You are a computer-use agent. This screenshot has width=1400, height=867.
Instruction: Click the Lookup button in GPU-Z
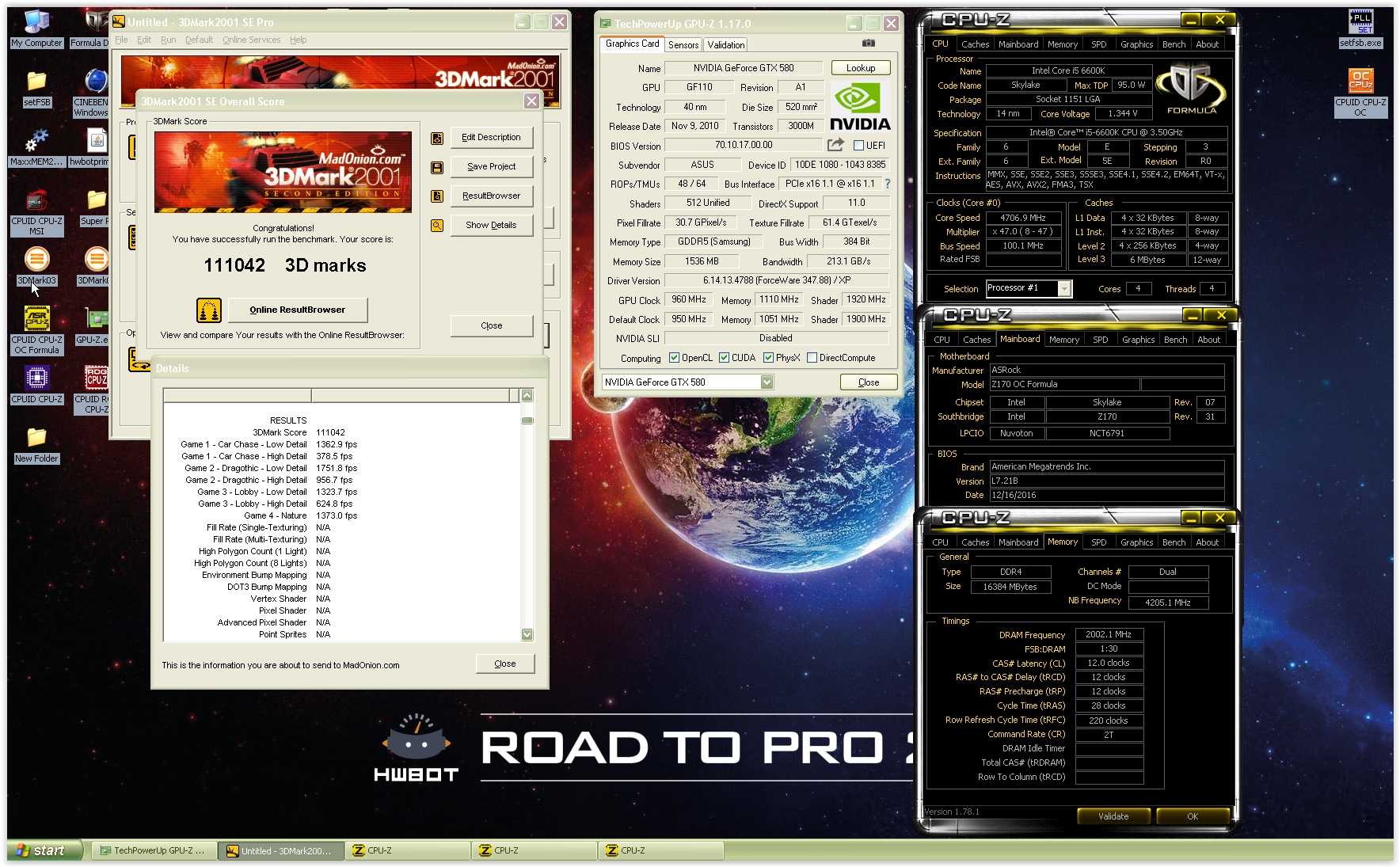861,68
